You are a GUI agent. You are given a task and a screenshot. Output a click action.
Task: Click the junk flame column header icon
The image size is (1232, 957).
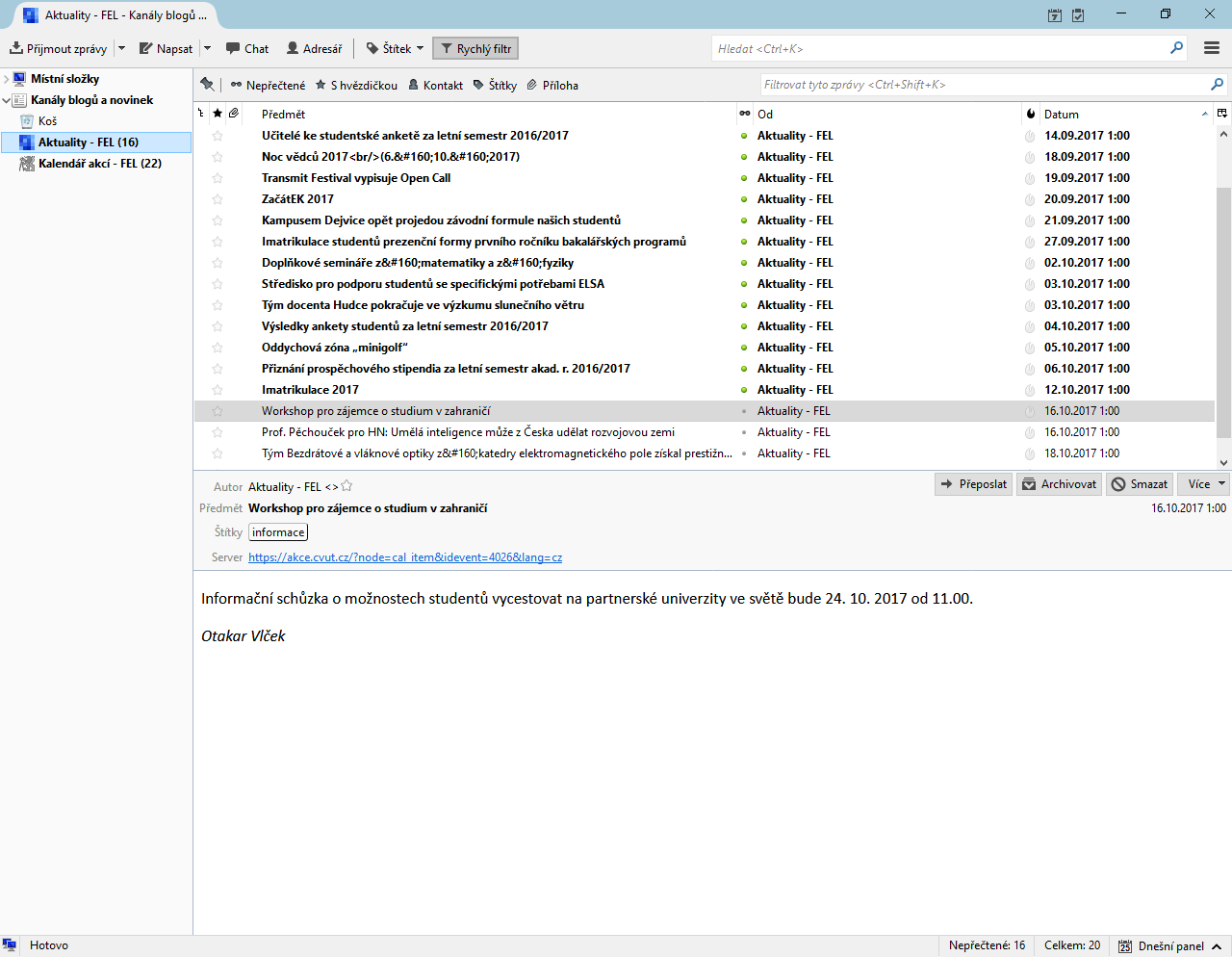[x=1031, y=114]
